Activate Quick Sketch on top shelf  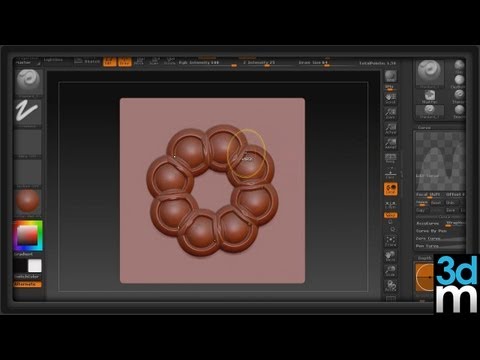87,61
